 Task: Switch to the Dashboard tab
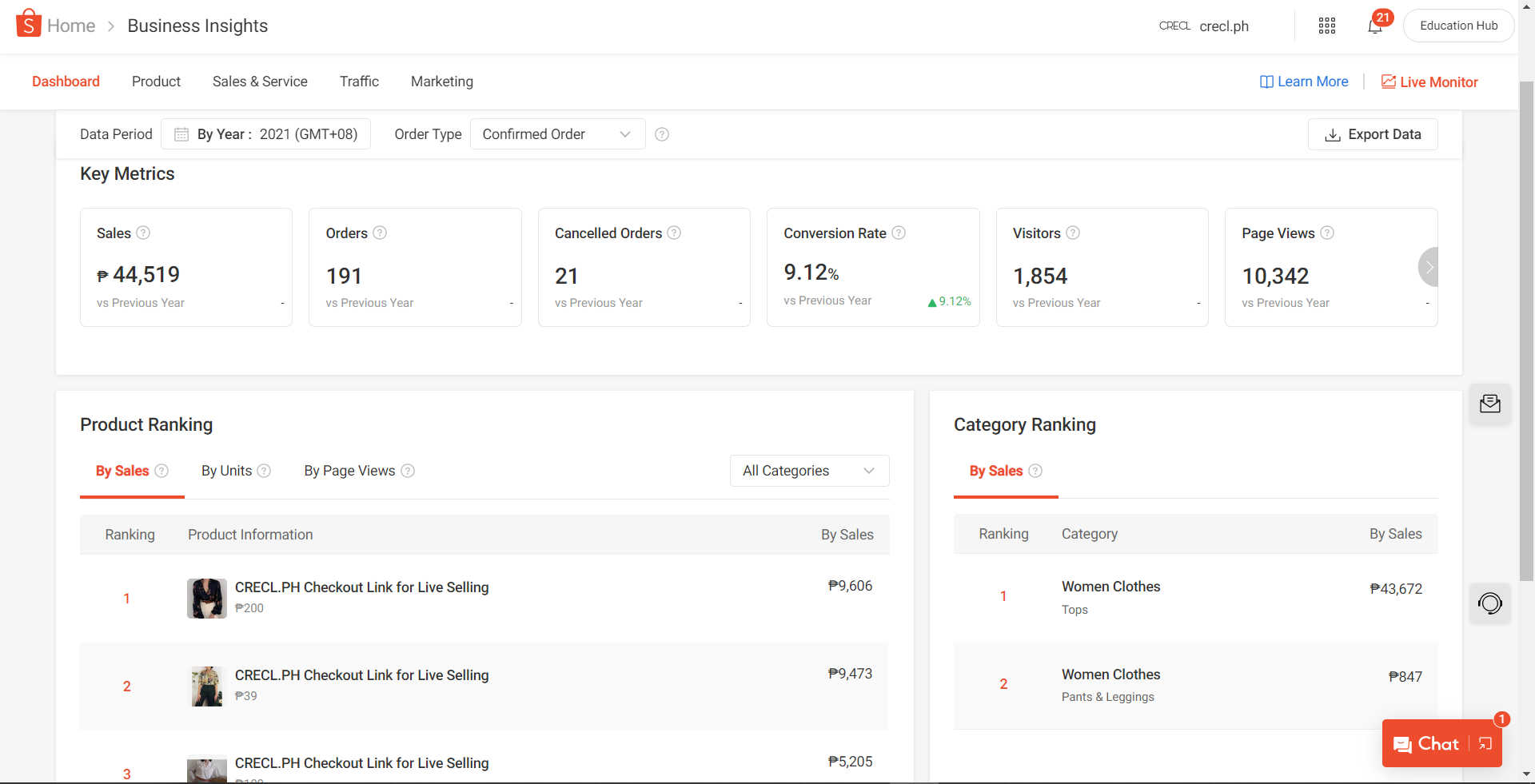tap(66, 82)
